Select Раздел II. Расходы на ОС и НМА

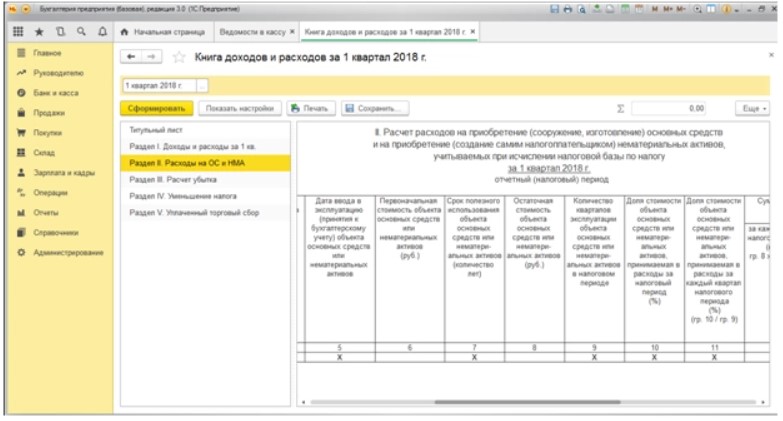pyautogui.click(x=205, y=163)
